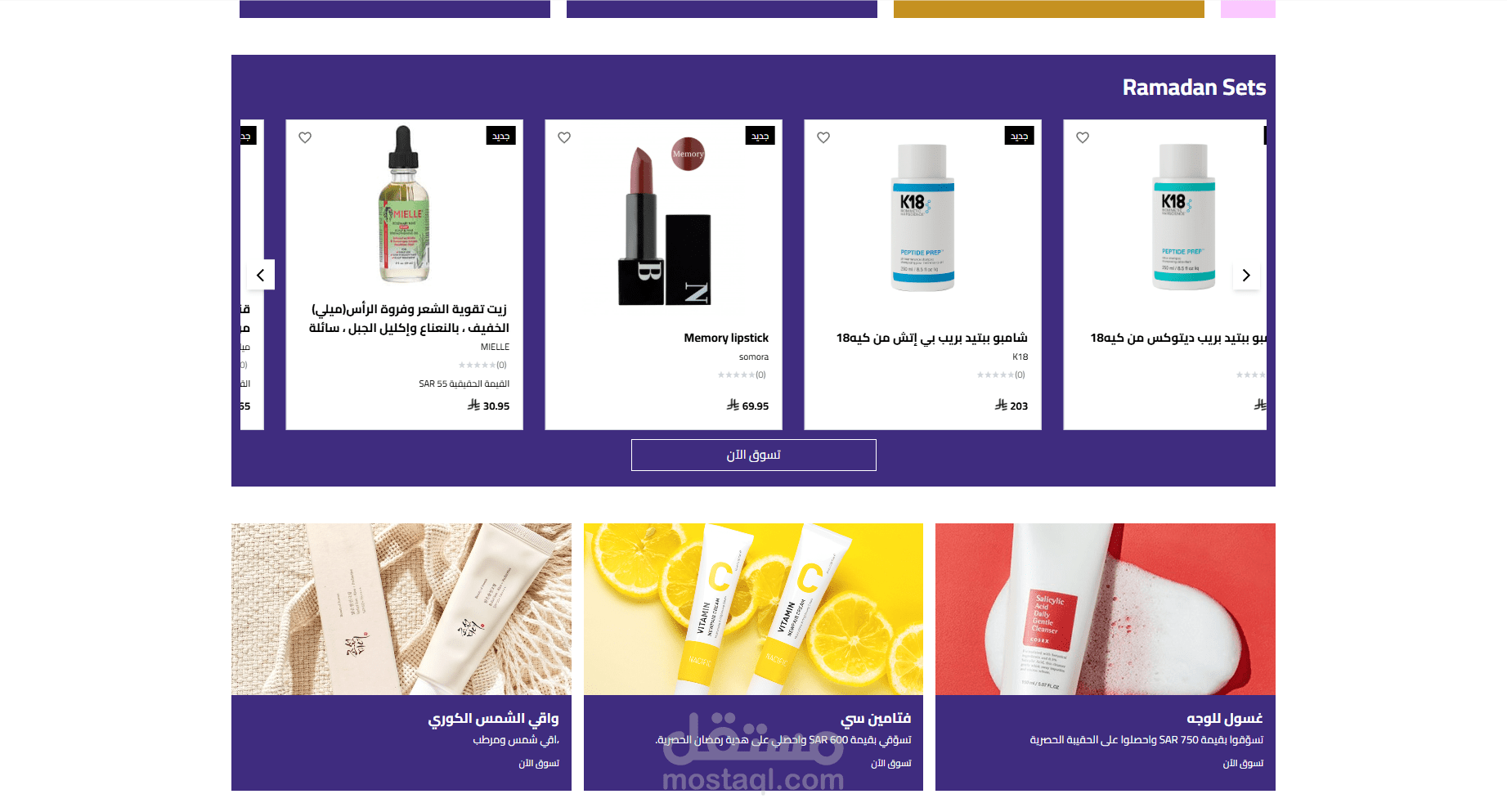Viewport: 1507px width, 812px height.
Task: Go to the previous carousel slide
Action: [x=261, y=276]
